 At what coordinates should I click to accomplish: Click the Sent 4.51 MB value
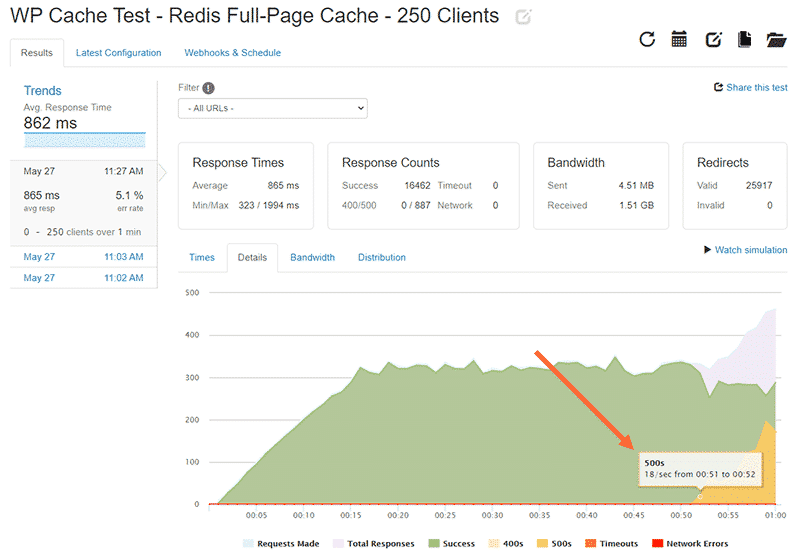636,185
